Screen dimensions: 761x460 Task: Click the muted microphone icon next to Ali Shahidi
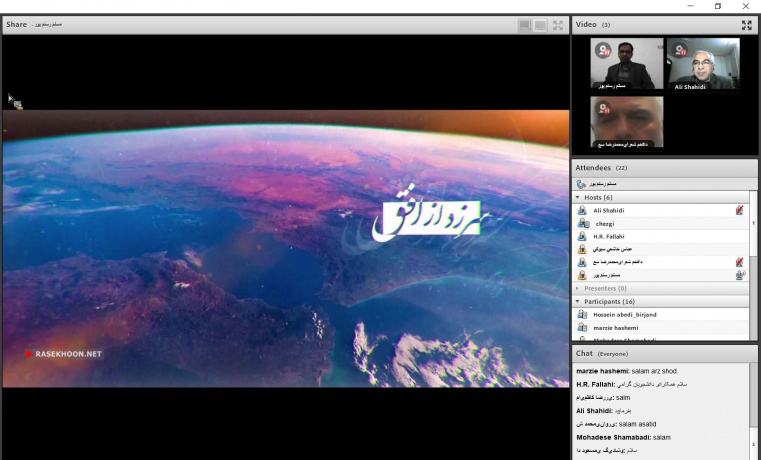click(x=739, y=210)
